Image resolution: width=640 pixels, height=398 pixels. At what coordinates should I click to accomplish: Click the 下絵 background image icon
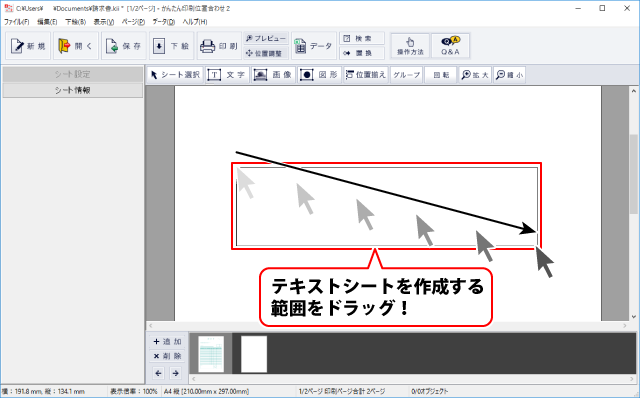[171, 46]
